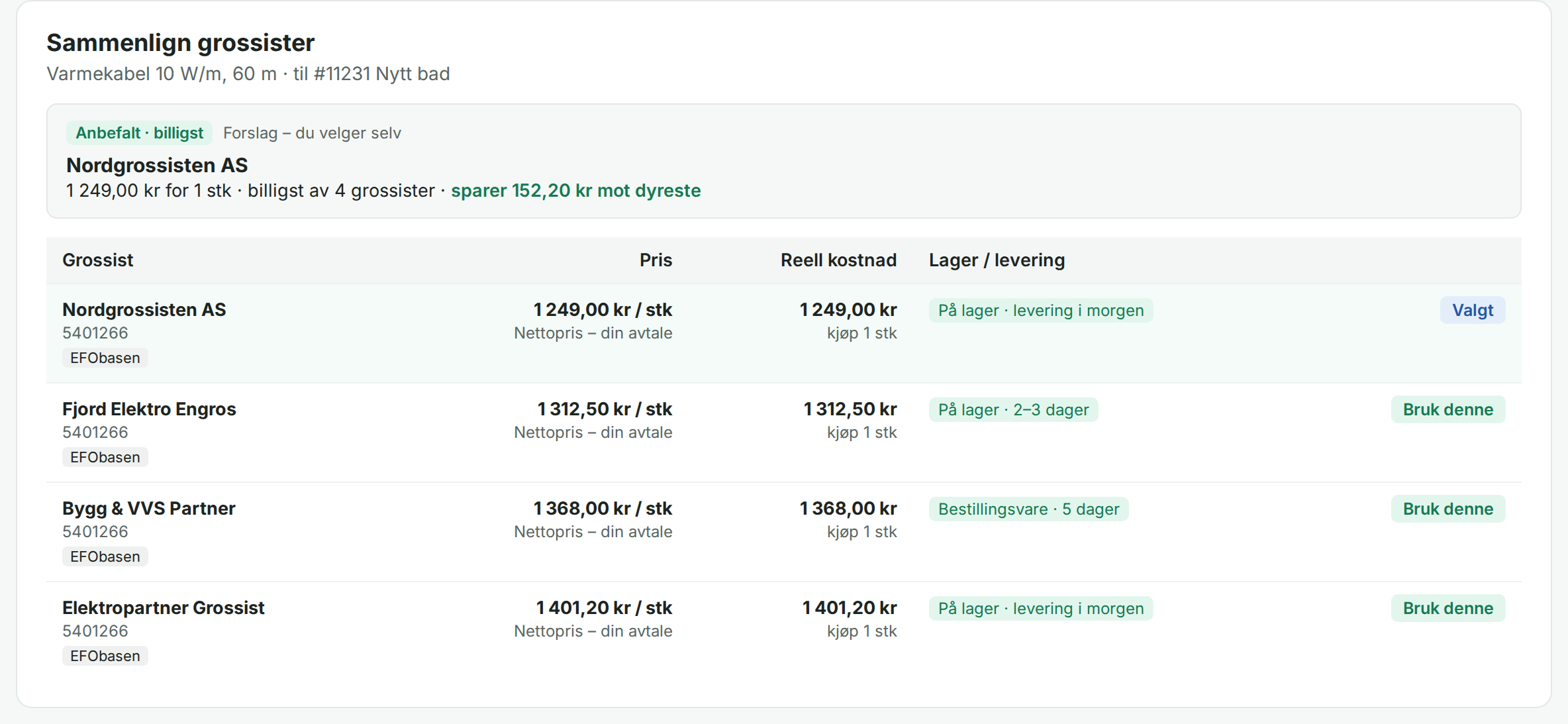Click the price 1 401,20 kr / stk
The width and height of the screenshot is (1568, 724).
(x=604, y=607)
